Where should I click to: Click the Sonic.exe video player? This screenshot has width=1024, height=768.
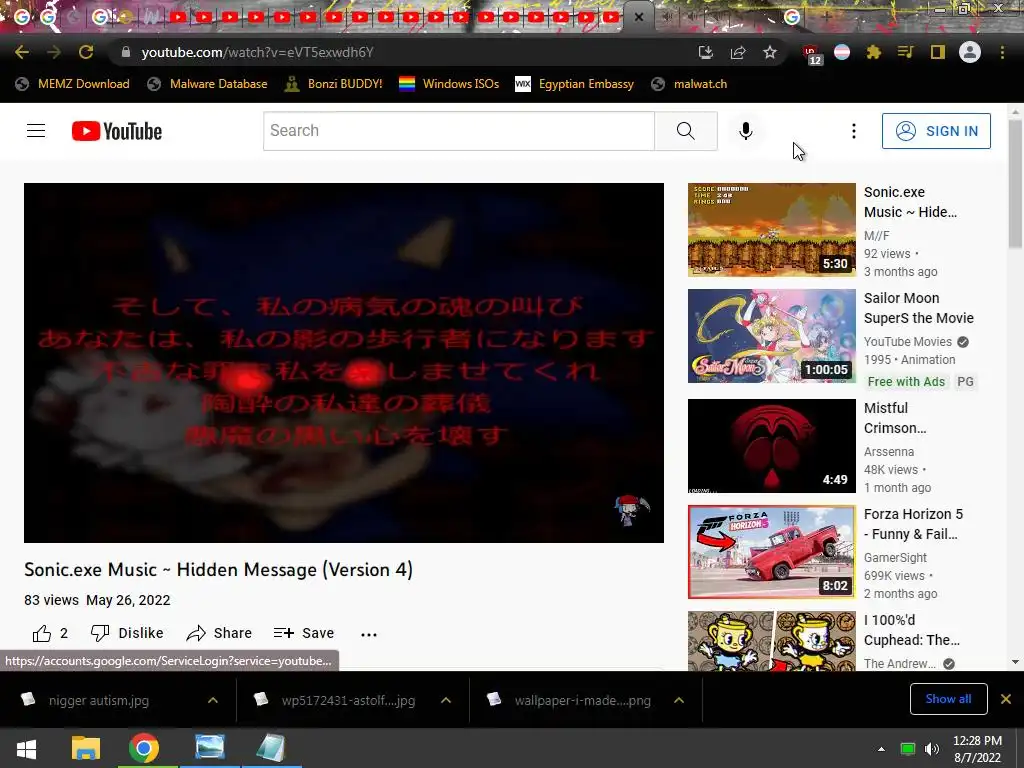[344, 362]
